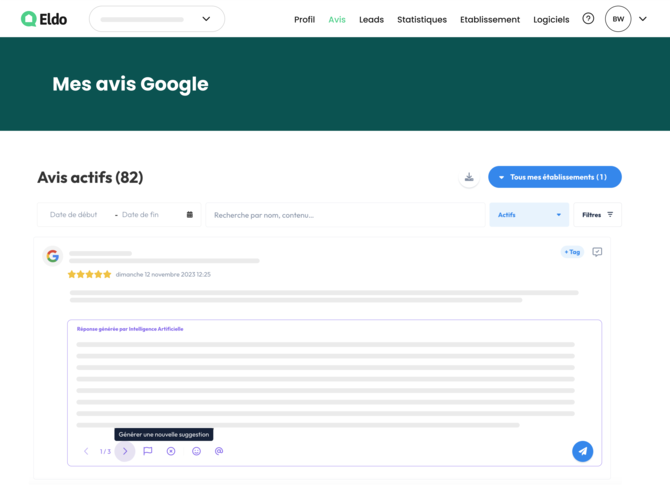670x495 pixels.
Task: Focus the Recherche par nom search box
Action: [345, 215]
